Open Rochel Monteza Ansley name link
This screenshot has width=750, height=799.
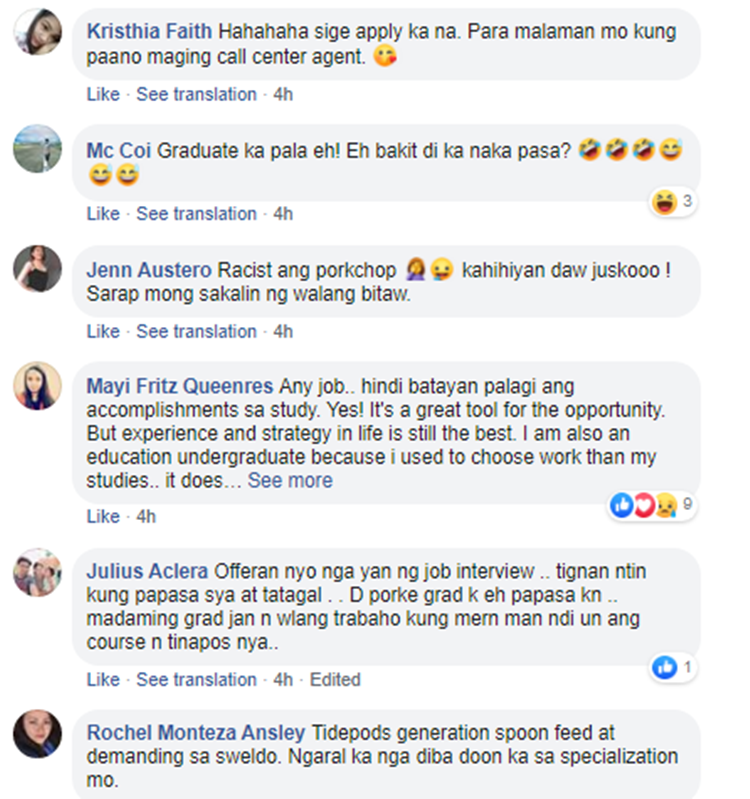coord(196,733)
